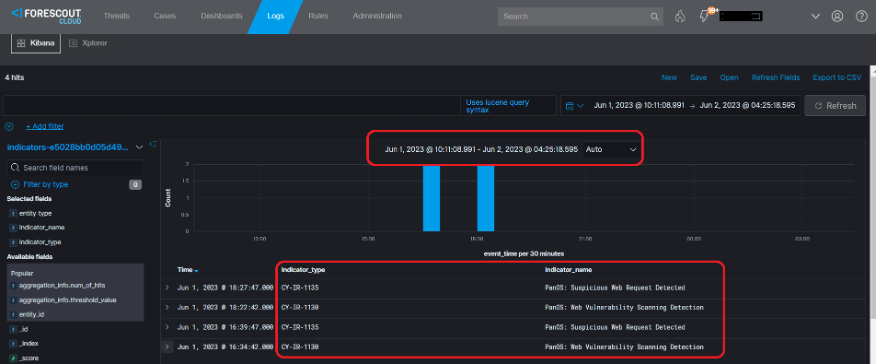This screenshot has width=876, height=364.
Task: Collapse the fields sidebar arrow icon
Action: point(153,145)
